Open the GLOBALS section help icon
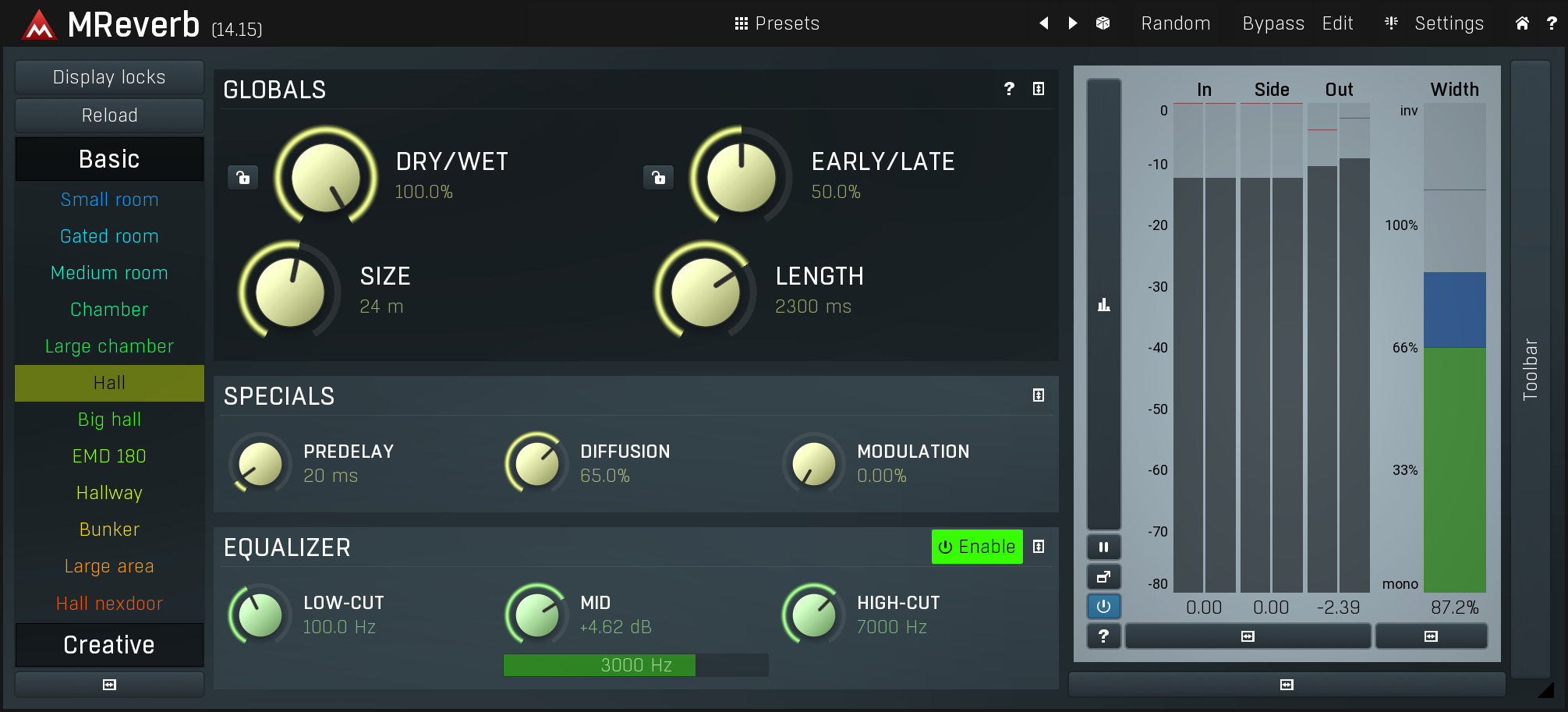 point(1009,89)
